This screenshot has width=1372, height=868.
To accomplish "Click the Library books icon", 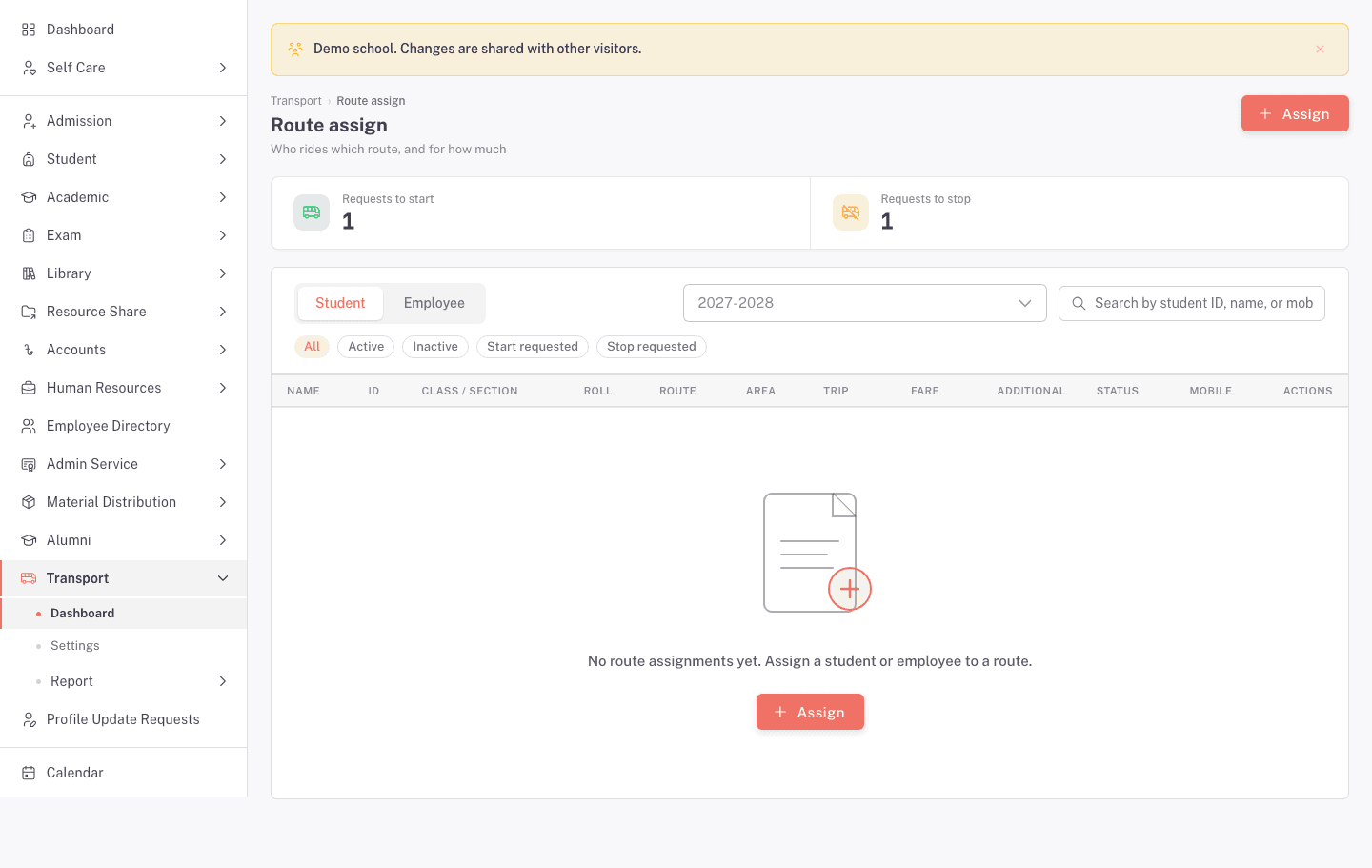I will point(29,273).
